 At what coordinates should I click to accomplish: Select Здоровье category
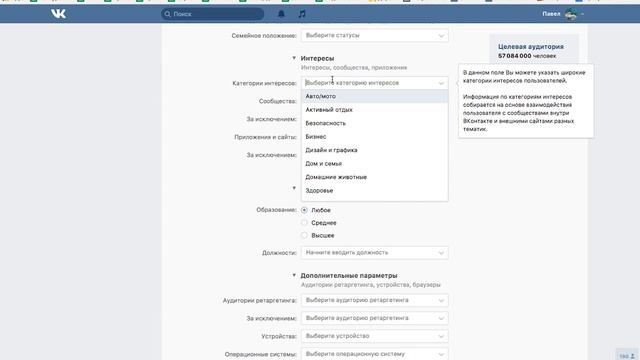tap(374, 191)
